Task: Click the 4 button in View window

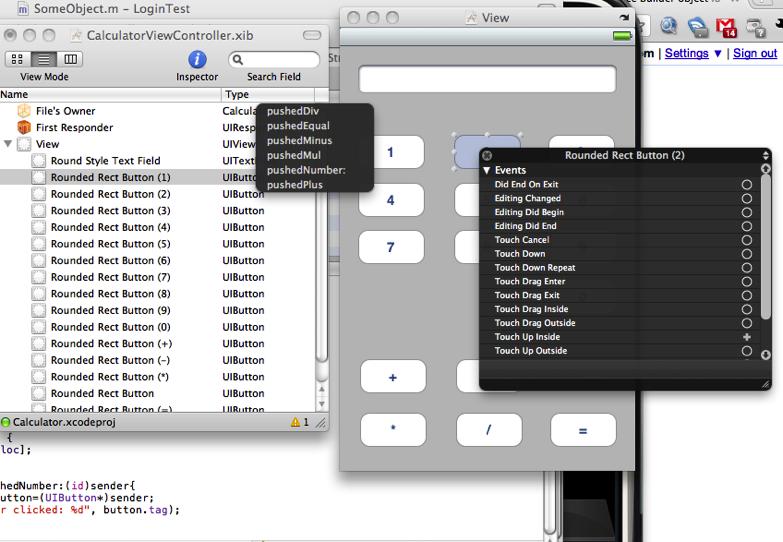Action: coord(392,200)
